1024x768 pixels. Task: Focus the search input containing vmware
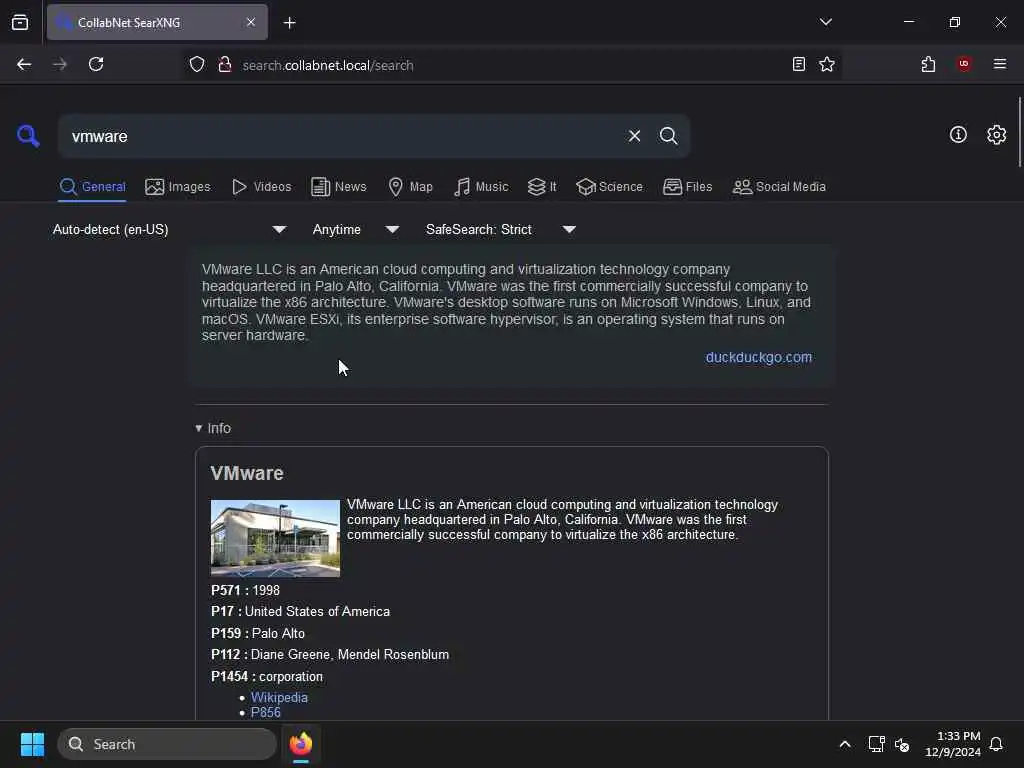(340, 136)
